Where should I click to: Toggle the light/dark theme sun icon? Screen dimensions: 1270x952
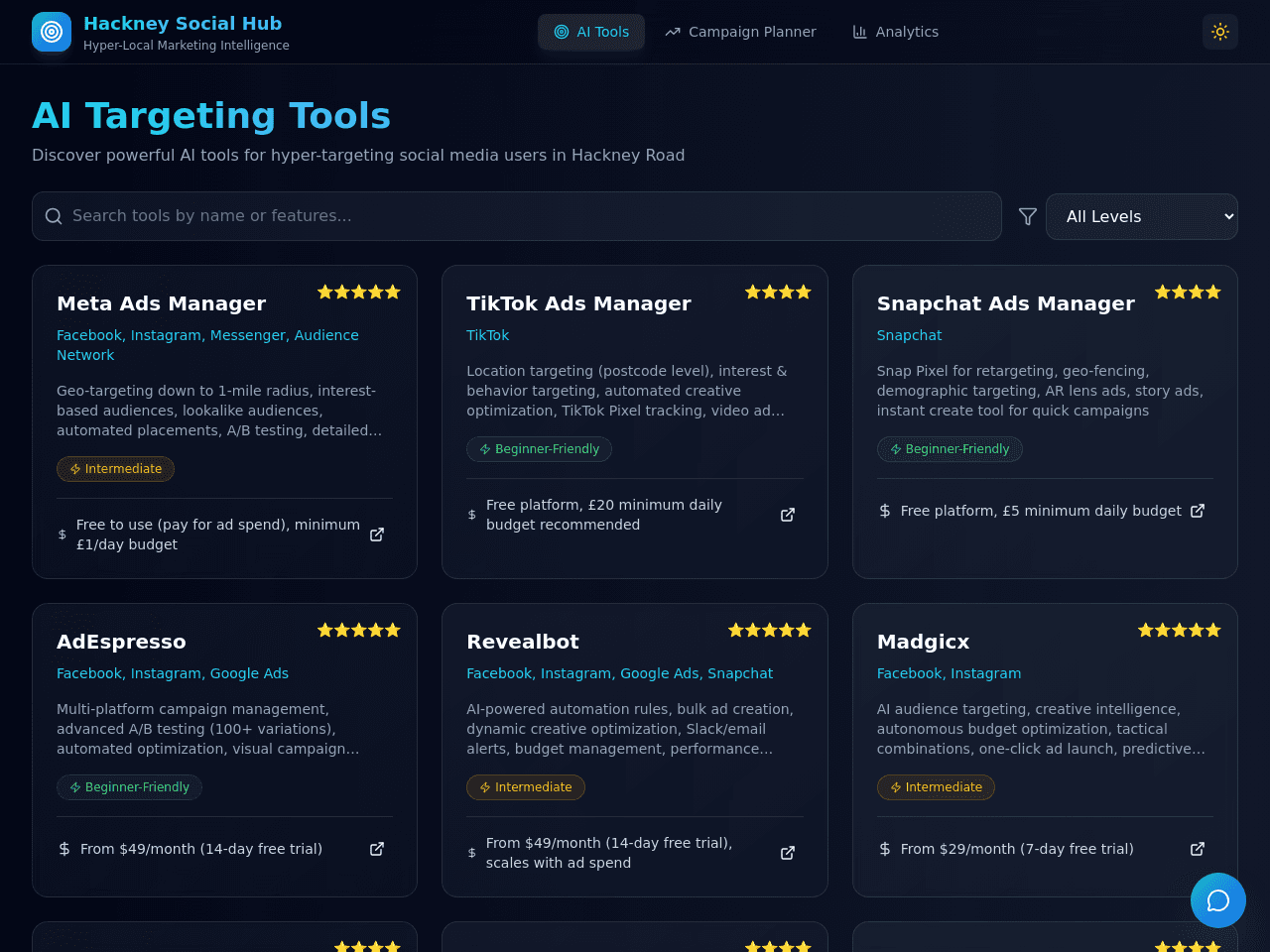(1220, 32)
